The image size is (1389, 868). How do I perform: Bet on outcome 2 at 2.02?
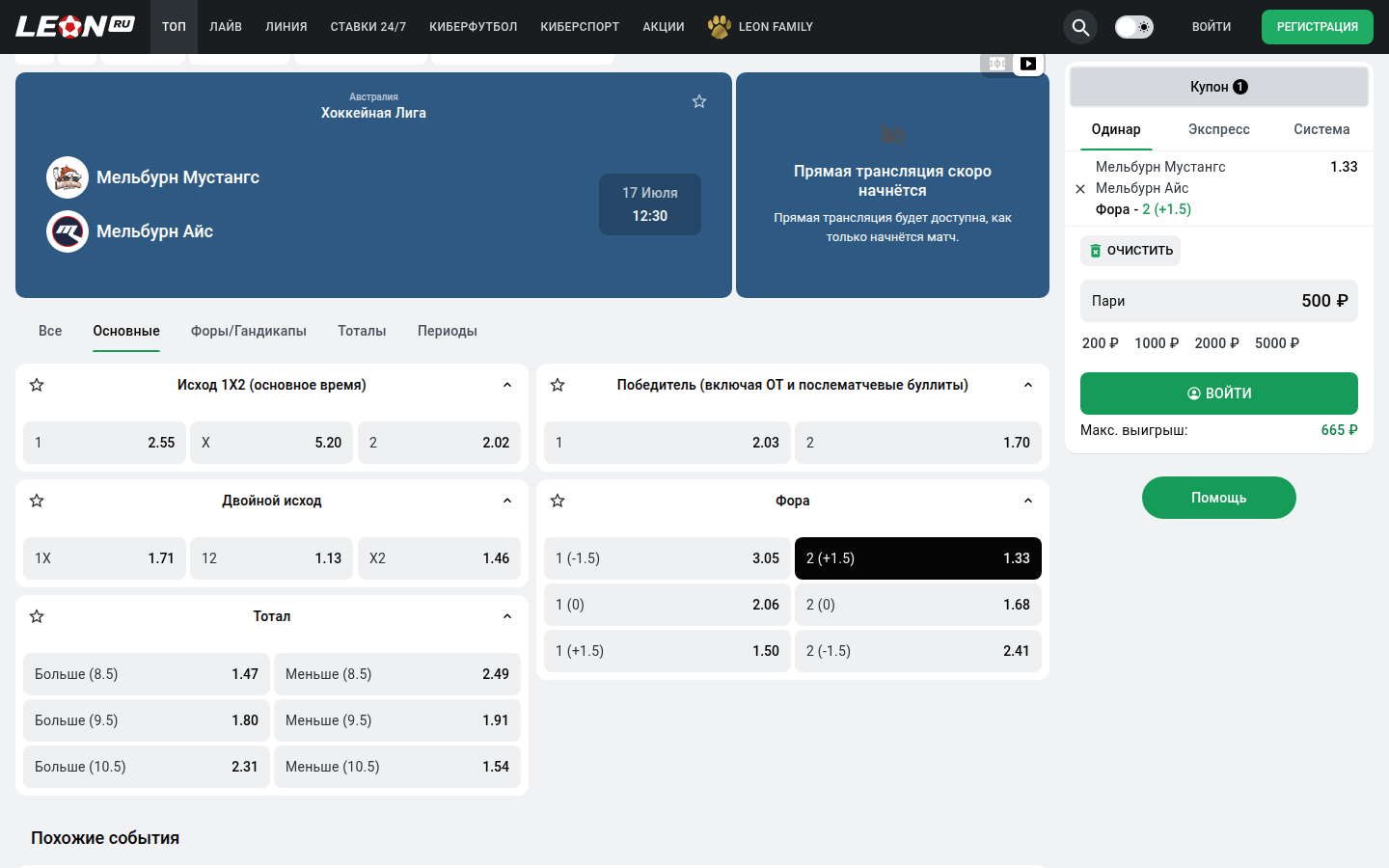(439, 443)
